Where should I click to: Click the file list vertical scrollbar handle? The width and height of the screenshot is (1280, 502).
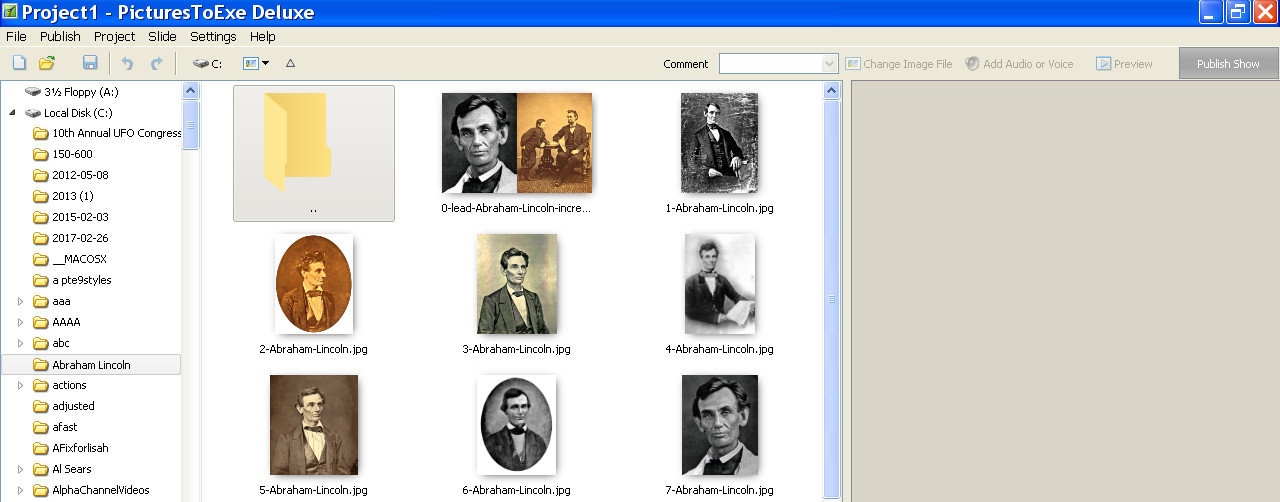831,298
